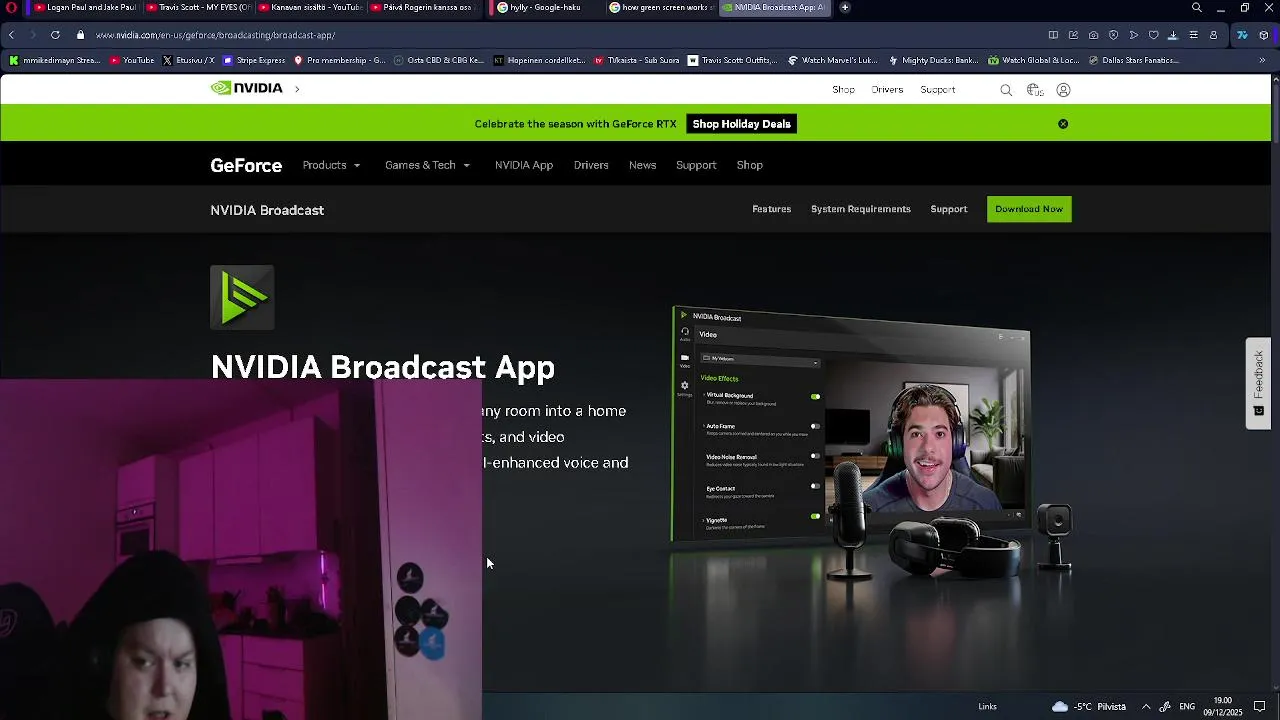Open browser downloads icon

coord(1173,35)
